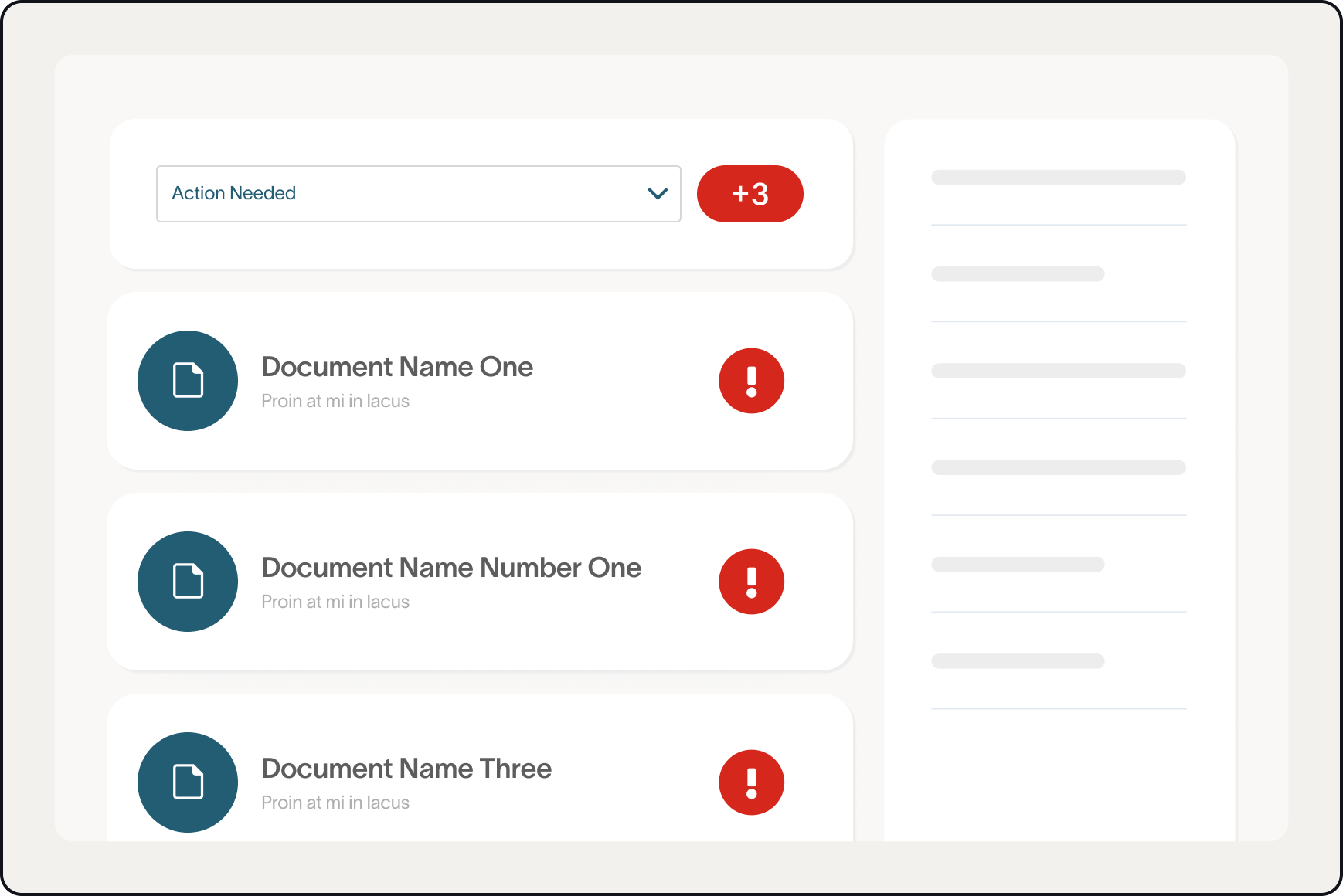The width and height of the screenshot is (1343, 896).
Task: Click the red alert icon for Document Name Three
Action: coord(751,782)
